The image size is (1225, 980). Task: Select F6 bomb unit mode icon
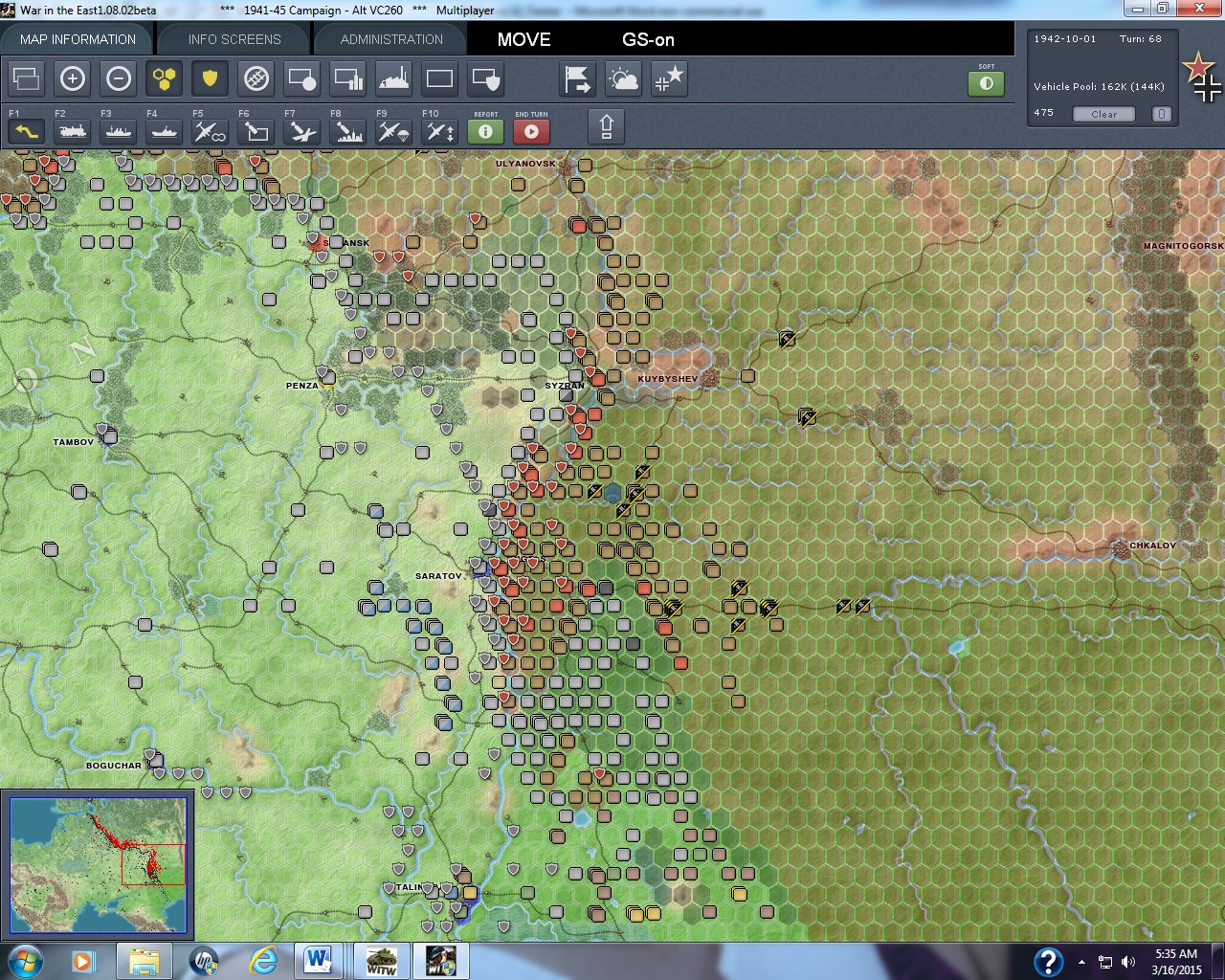click(x=256, y=130)
